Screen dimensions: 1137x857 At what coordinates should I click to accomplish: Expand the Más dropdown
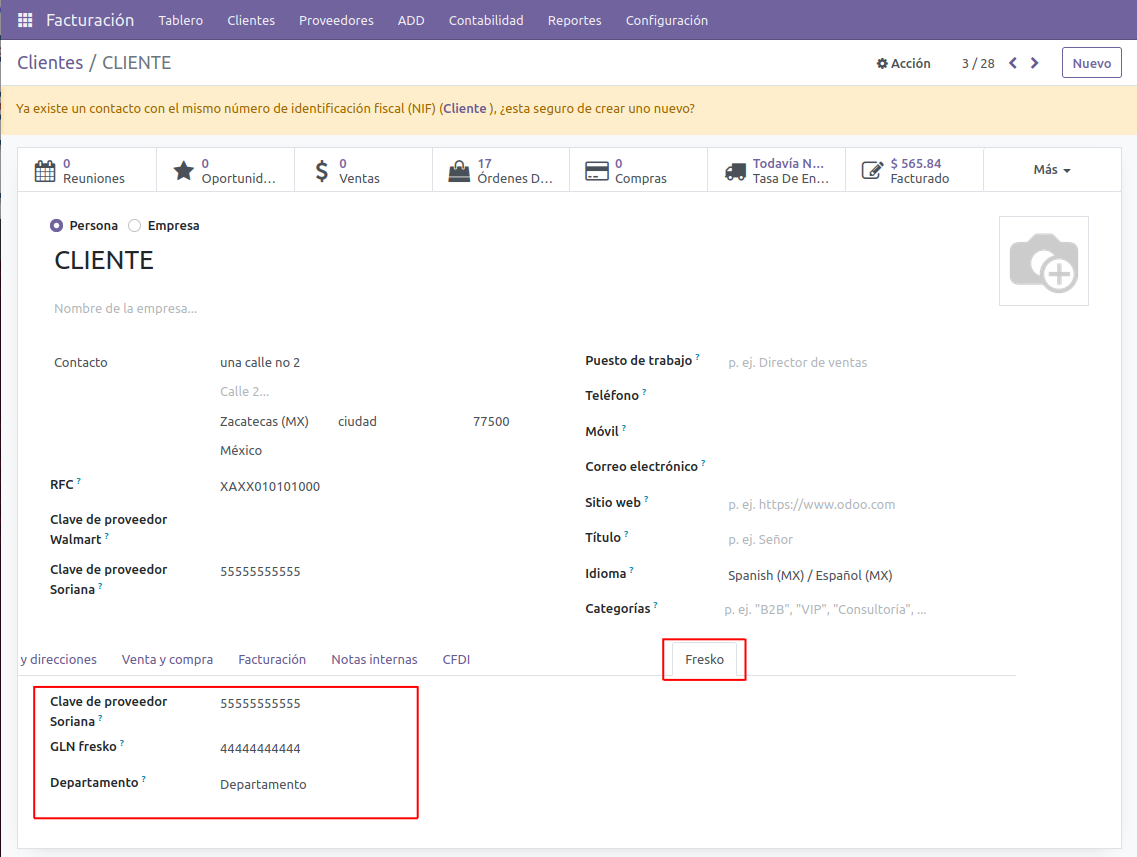click(1051, 170)
